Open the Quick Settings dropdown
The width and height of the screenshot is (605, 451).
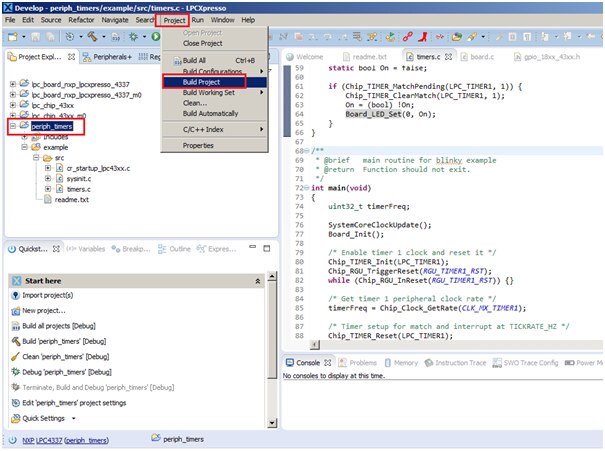click(x=73, y=418)
